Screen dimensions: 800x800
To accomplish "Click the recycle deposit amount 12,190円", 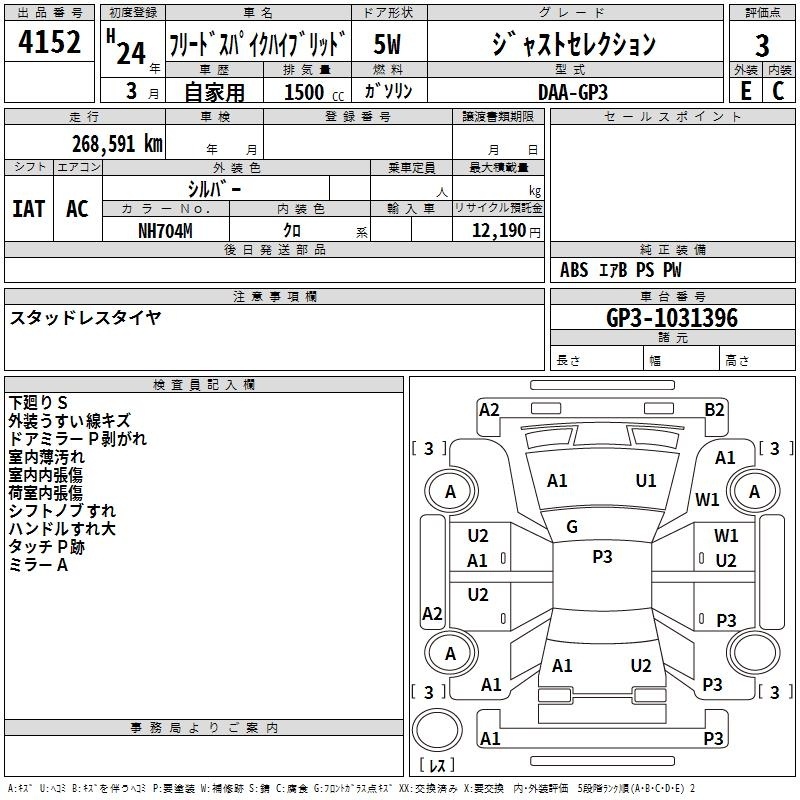I will pyautogui.click(x=498, y=230).
